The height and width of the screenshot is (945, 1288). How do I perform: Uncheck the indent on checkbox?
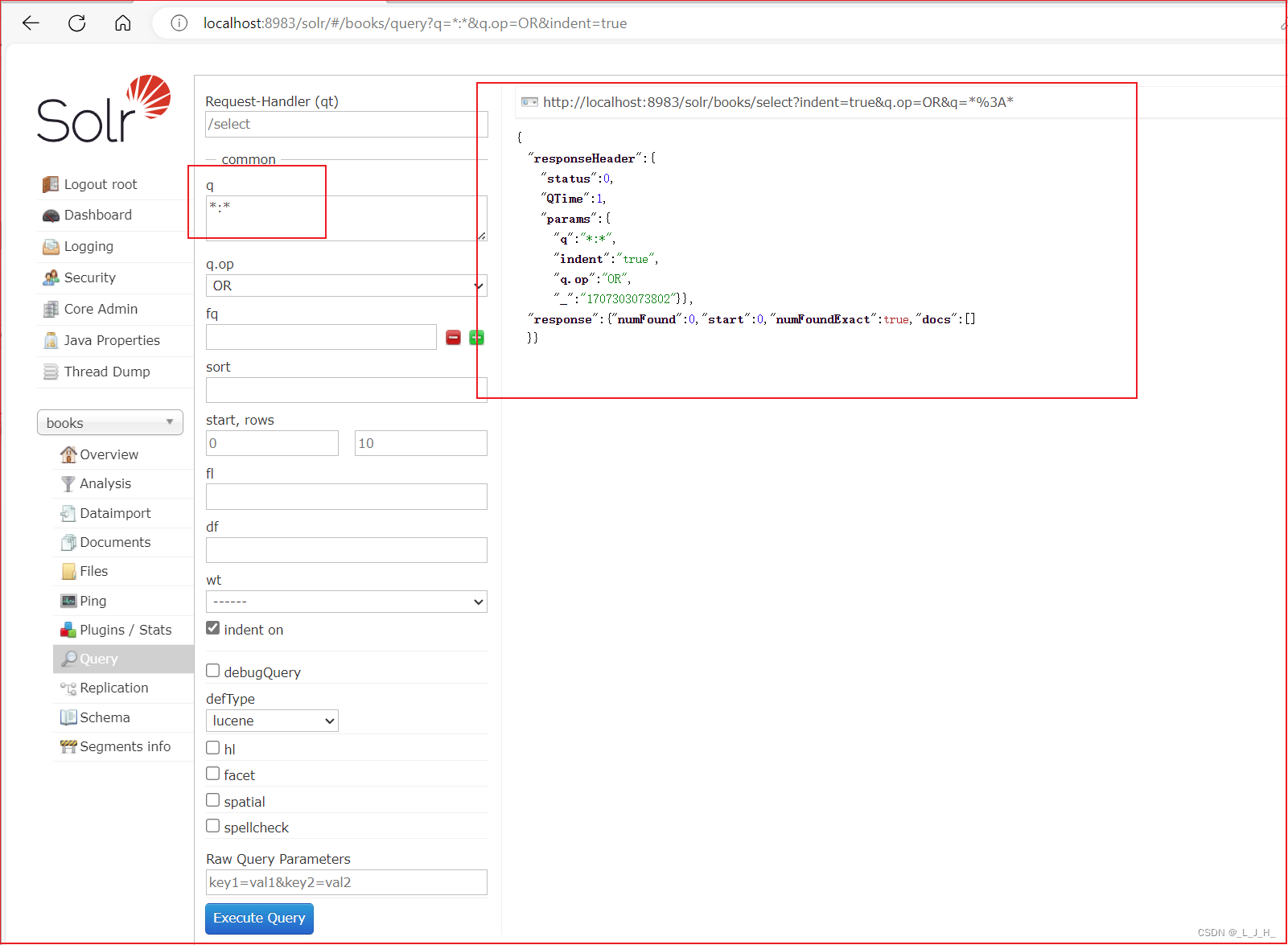point(213,628)
